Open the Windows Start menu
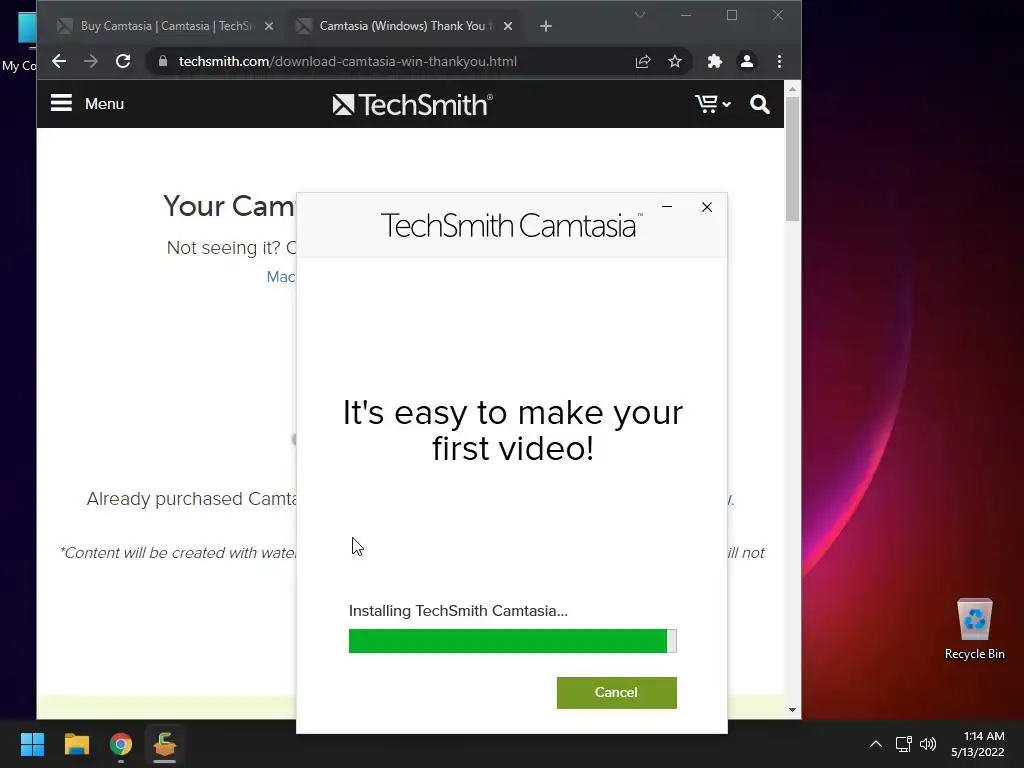This screenshot has height=768, width=1024. [x=32, y=744]
